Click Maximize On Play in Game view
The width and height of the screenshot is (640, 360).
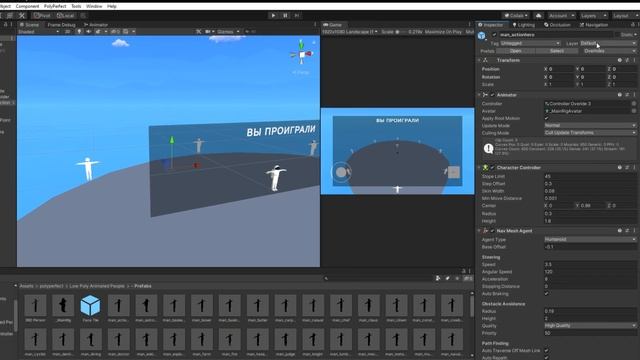pos(443,31)
